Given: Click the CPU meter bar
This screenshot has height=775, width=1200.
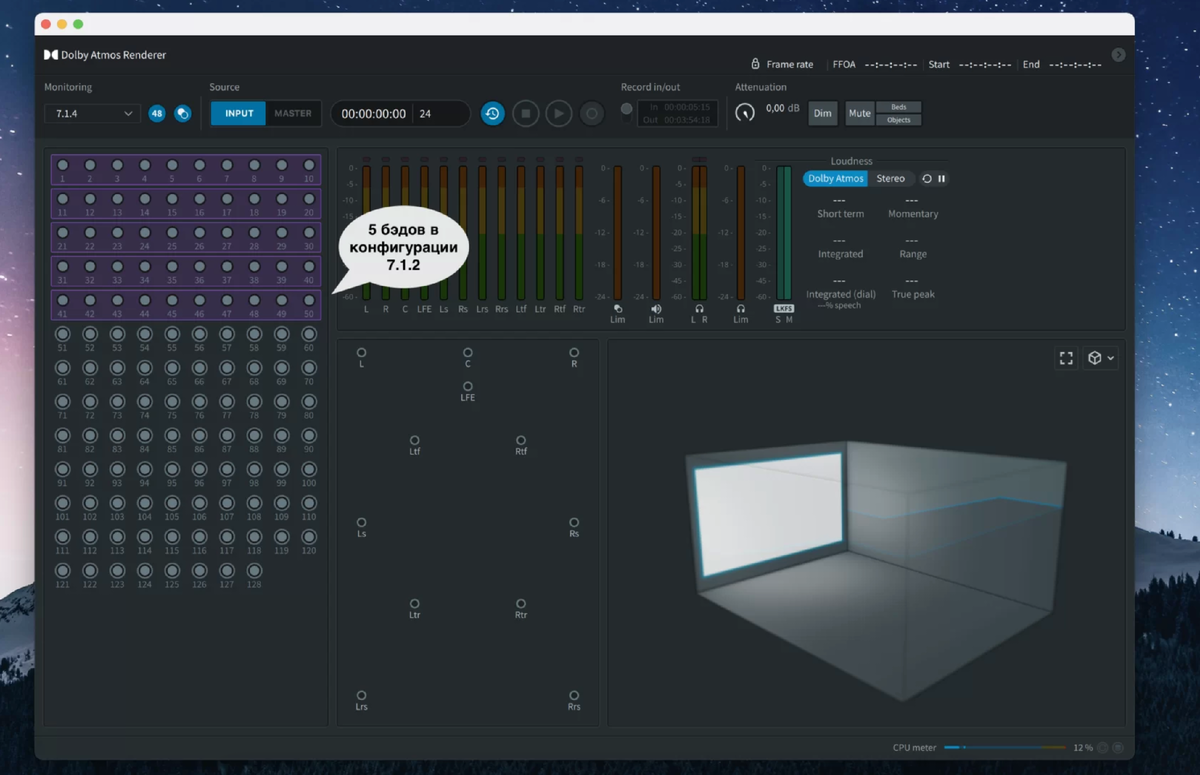Looking at the screenshot, I should point(1005,747).
